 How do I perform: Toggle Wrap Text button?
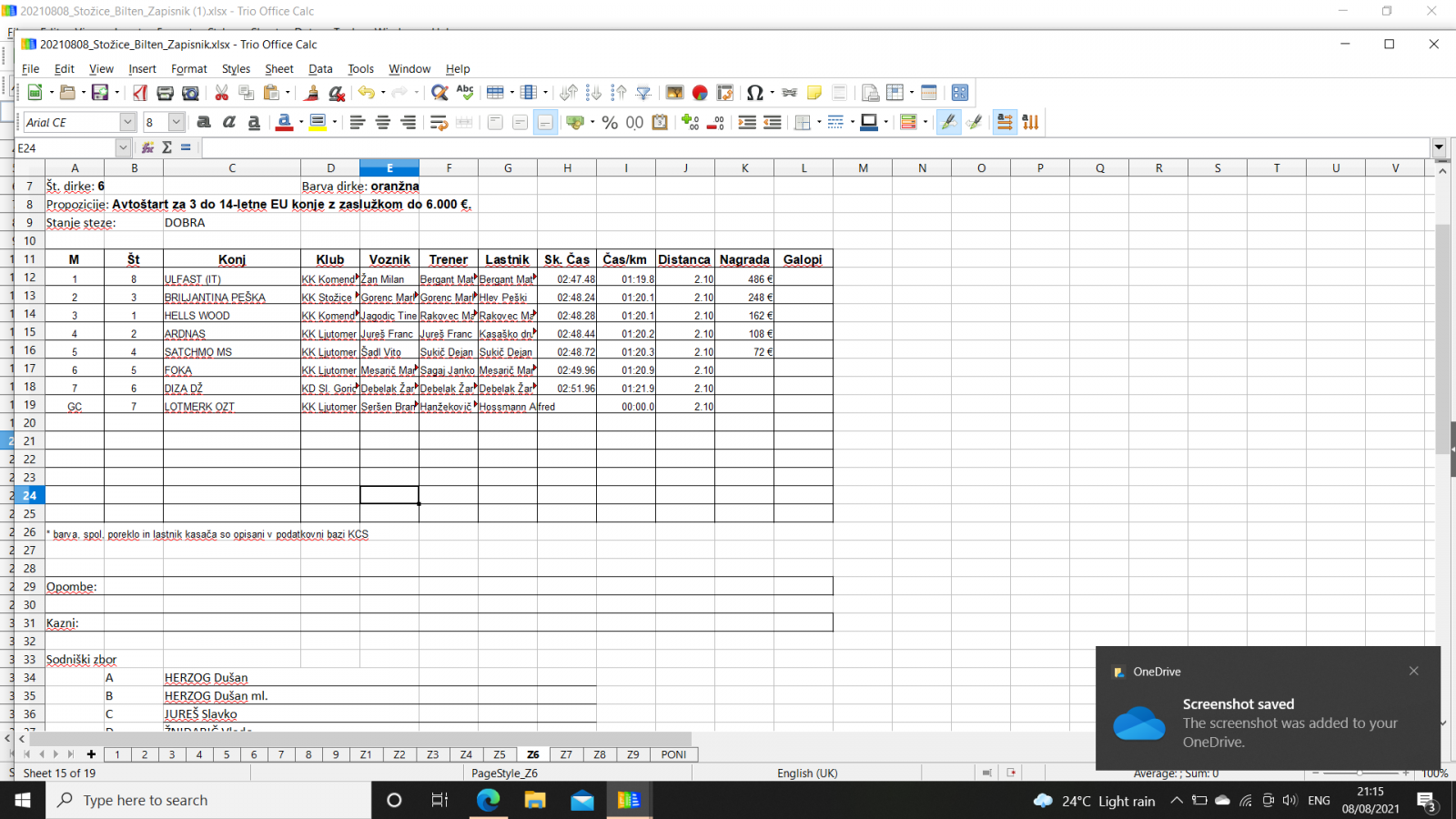(439, 122)
